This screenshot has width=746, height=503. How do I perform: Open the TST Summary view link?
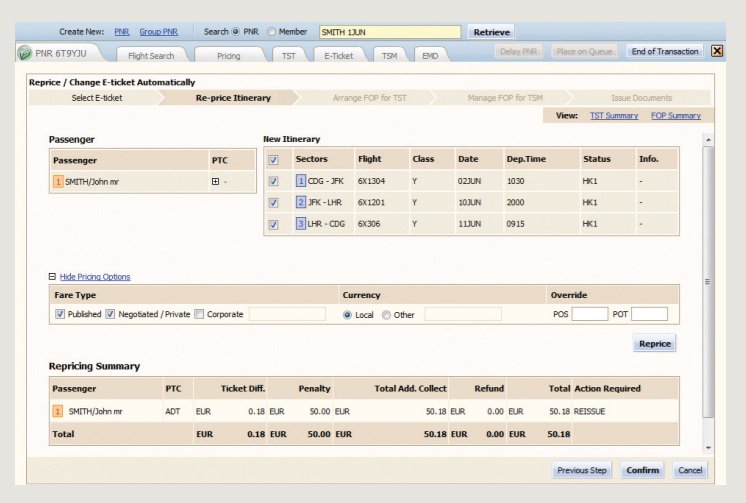[614, 116]
